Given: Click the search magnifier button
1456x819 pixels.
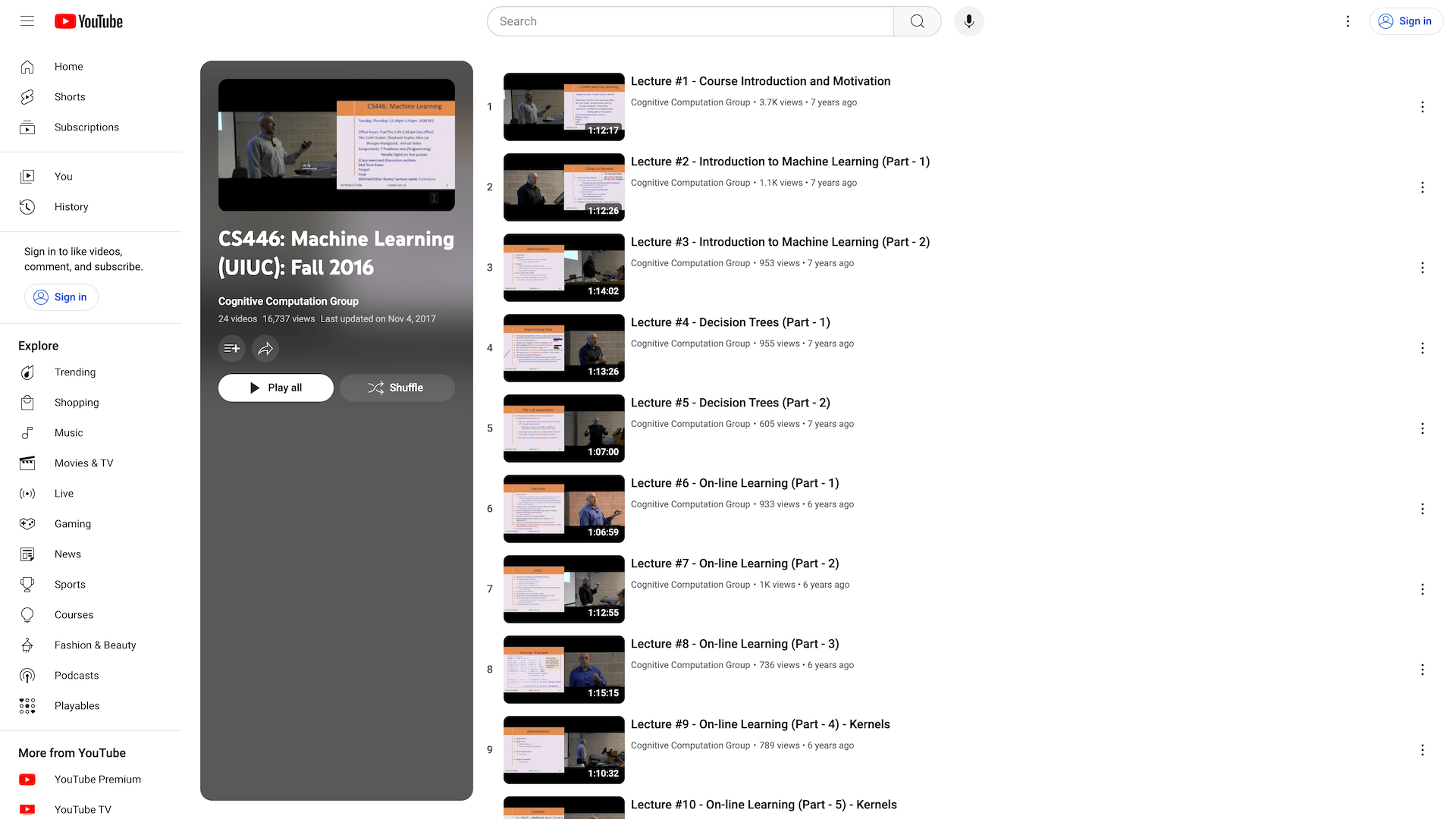Looking at the screenshot, I should click(918, 21).
